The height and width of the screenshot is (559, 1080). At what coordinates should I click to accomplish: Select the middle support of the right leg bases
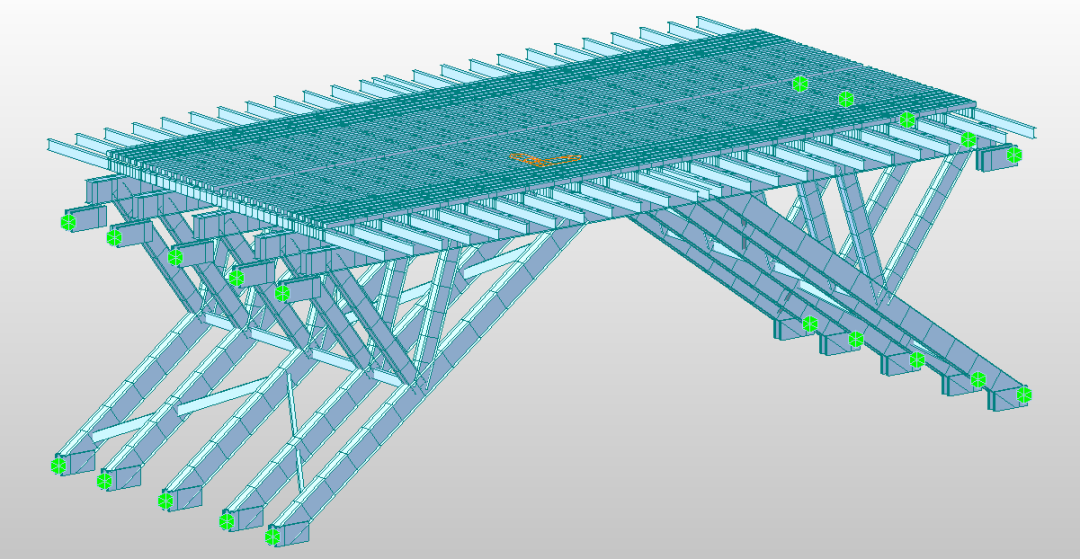click(917, 360)
